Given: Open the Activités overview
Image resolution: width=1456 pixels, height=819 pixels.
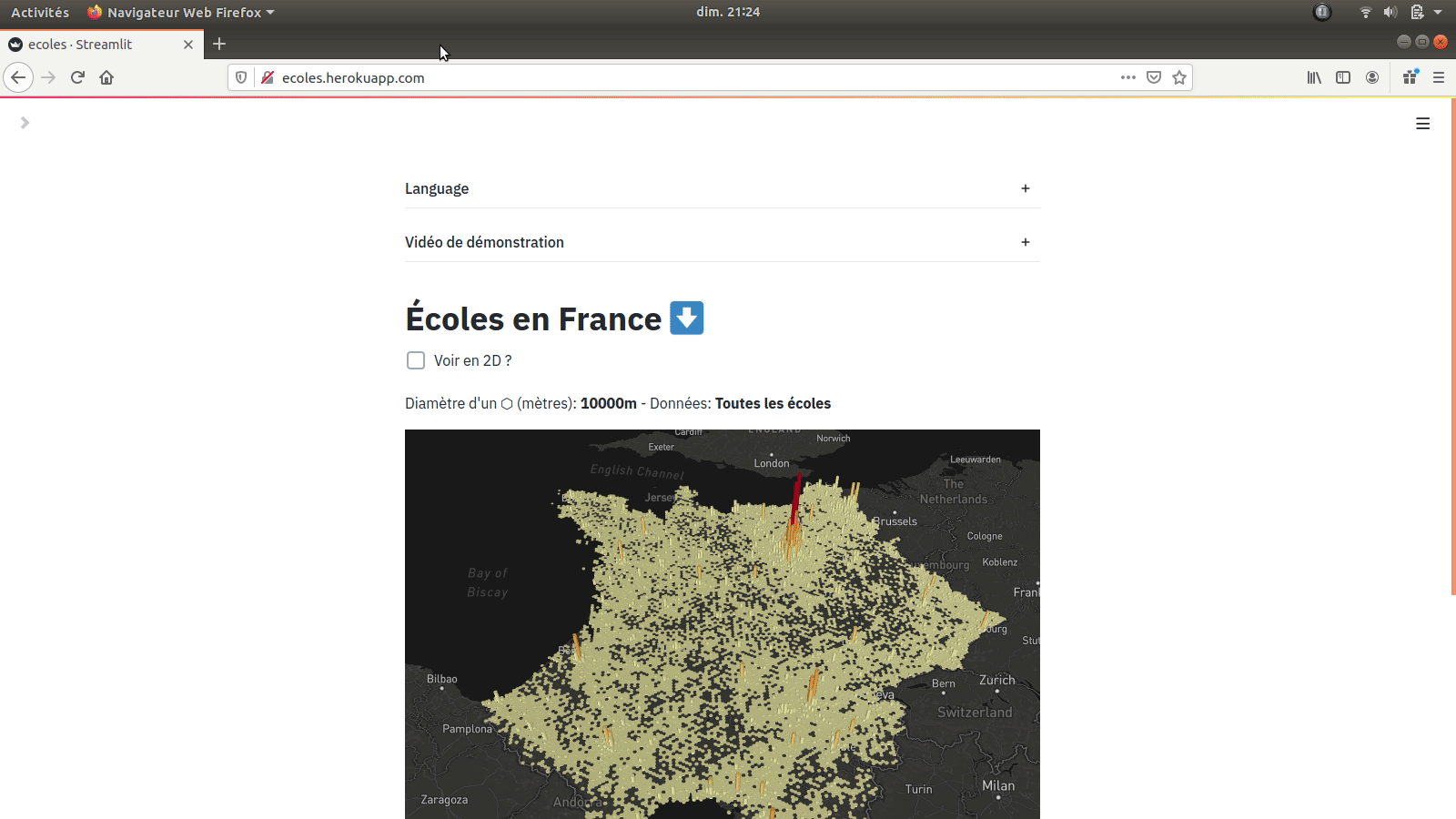Looking at the screenshot, I should click(40, 12).
